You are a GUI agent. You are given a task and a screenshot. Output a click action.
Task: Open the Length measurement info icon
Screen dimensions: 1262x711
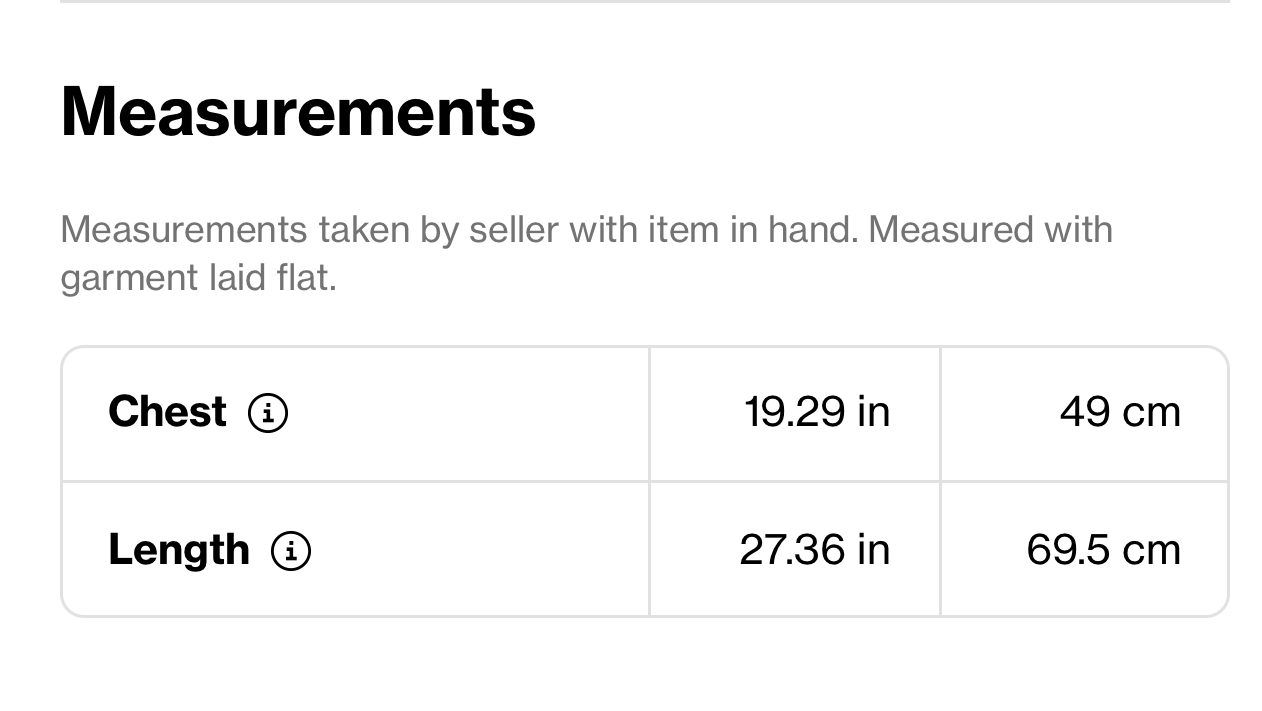click(291, 551)
